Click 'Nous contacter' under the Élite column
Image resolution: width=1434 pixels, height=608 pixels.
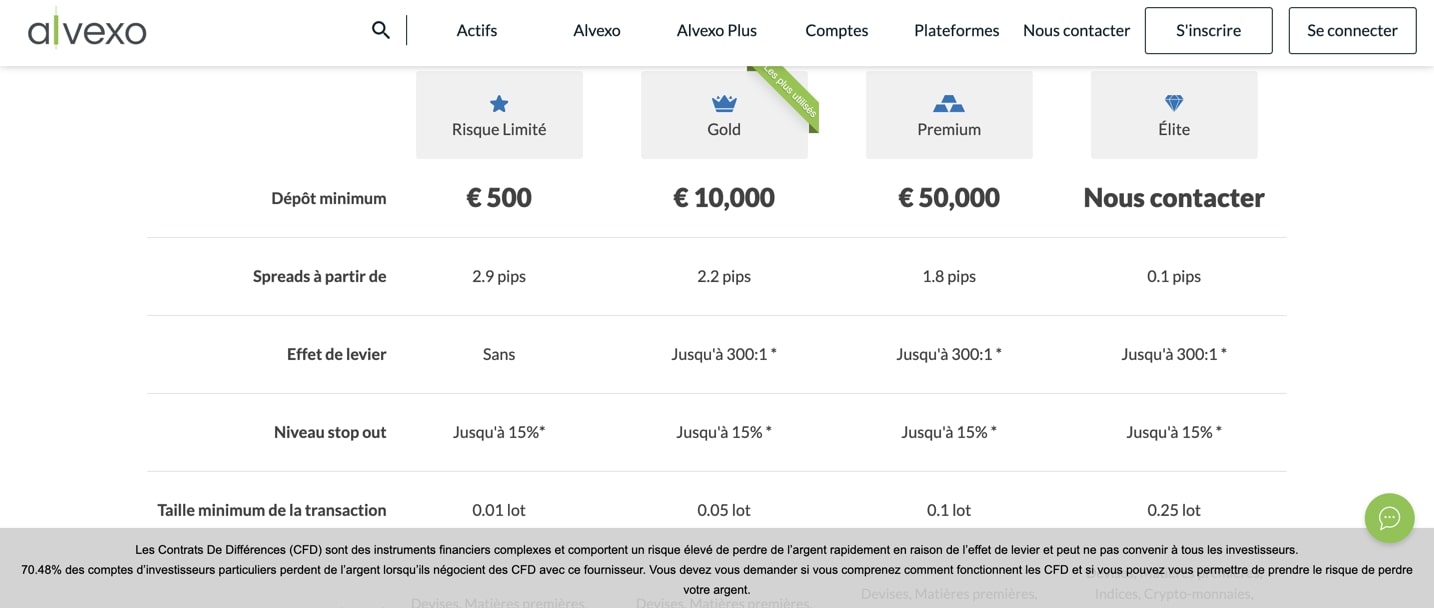click(x=1173, y=197)
